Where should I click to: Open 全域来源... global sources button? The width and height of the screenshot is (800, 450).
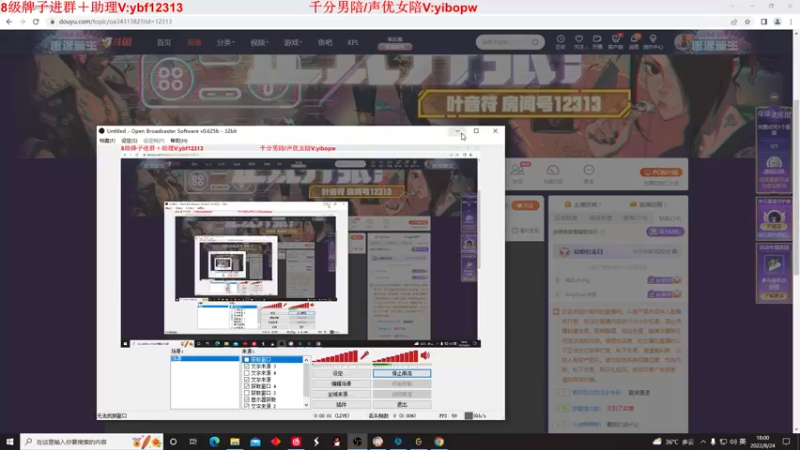(x=341, y=394)
